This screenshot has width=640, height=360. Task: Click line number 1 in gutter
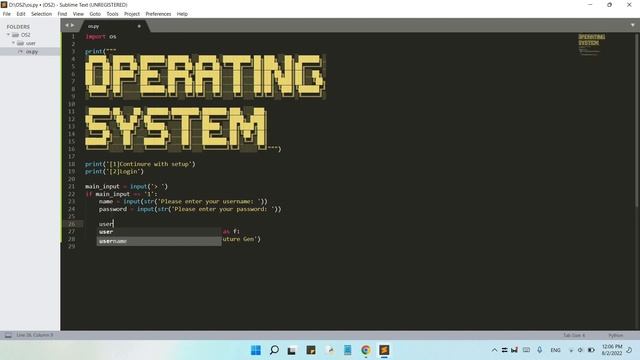pyautogui.click(x=73, y=36)
